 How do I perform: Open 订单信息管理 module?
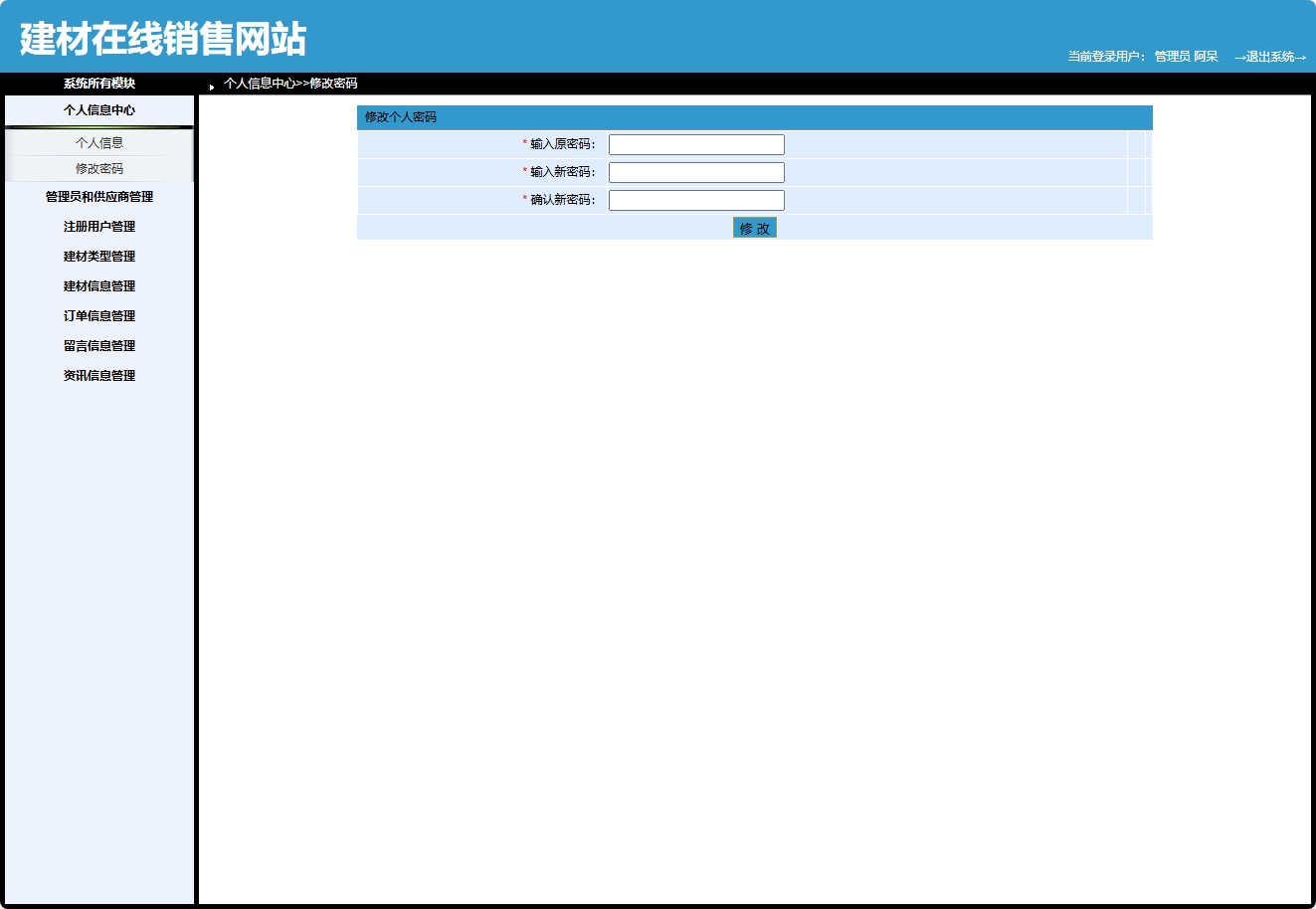click(x=96, y=315)
